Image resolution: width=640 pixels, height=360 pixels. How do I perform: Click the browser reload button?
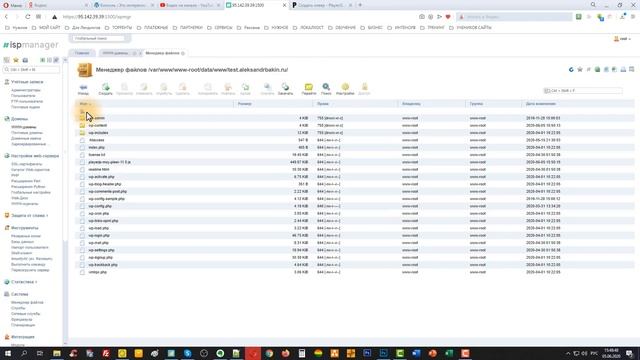27,17
